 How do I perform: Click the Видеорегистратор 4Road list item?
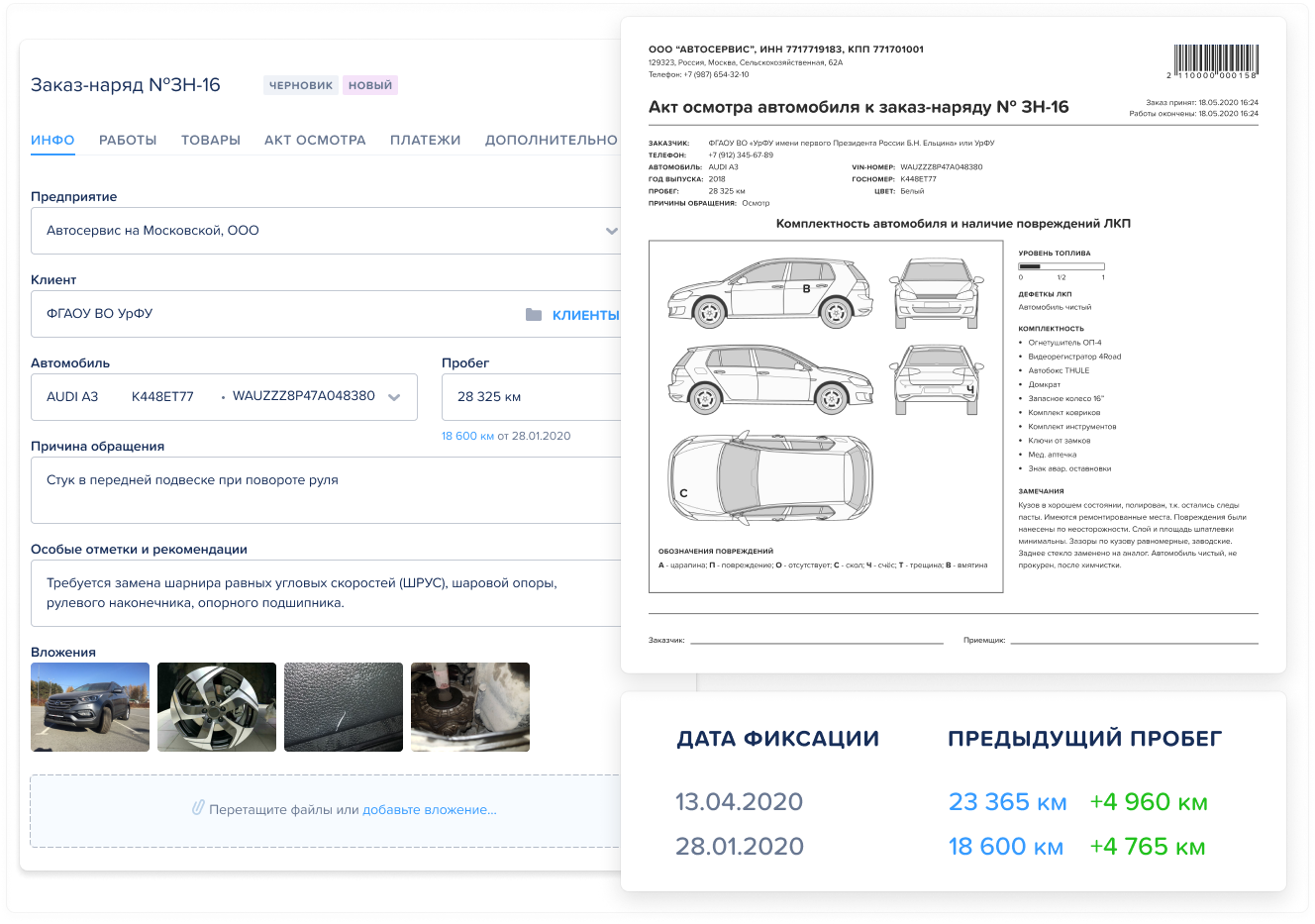(1074, 357)
